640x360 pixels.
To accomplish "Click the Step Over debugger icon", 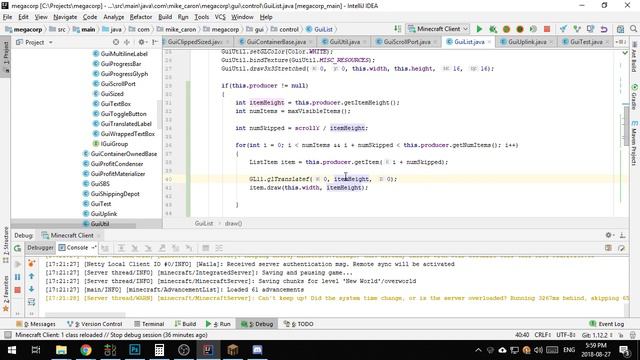I will pos(121,248).
